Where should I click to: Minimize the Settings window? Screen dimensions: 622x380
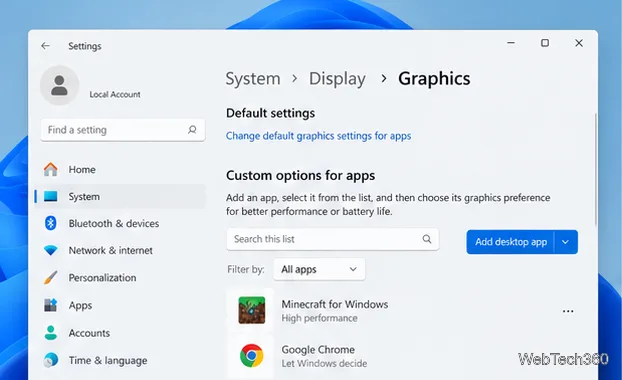[x=511, y=43]
